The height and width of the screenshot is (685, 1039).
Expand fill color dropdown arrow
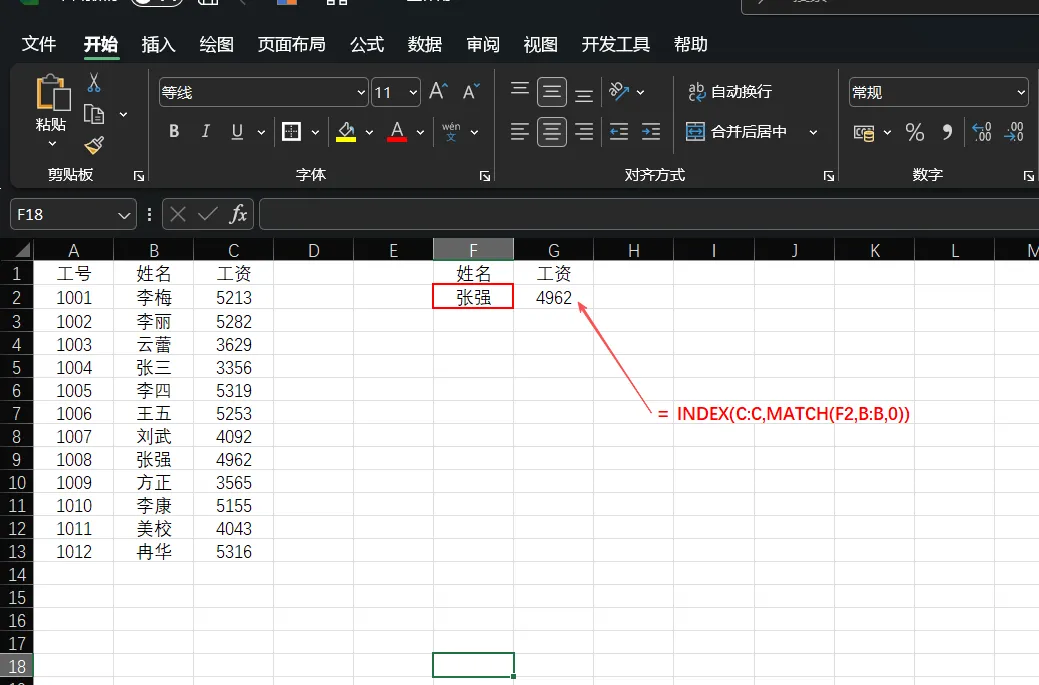tap(369, 132)
